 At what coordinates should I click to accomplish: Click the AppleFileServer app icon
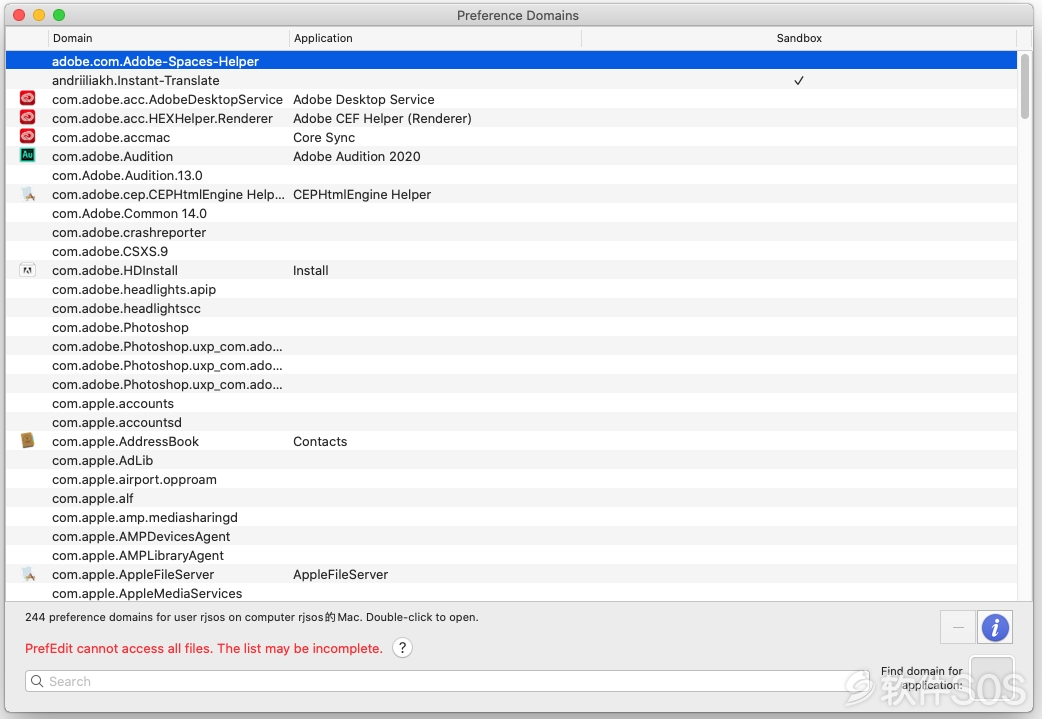tap(27, 574)
